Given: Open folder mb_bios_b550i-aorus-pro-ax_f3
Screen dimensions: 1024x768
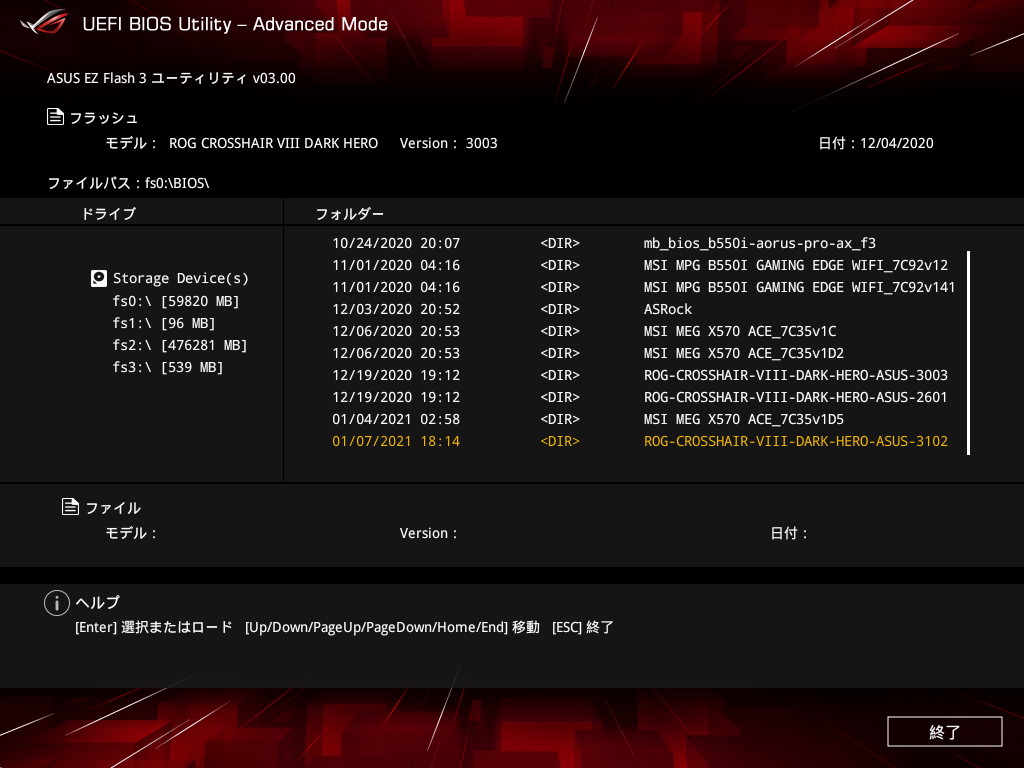Looking at the screenshot, I should [x=760, y=244].
